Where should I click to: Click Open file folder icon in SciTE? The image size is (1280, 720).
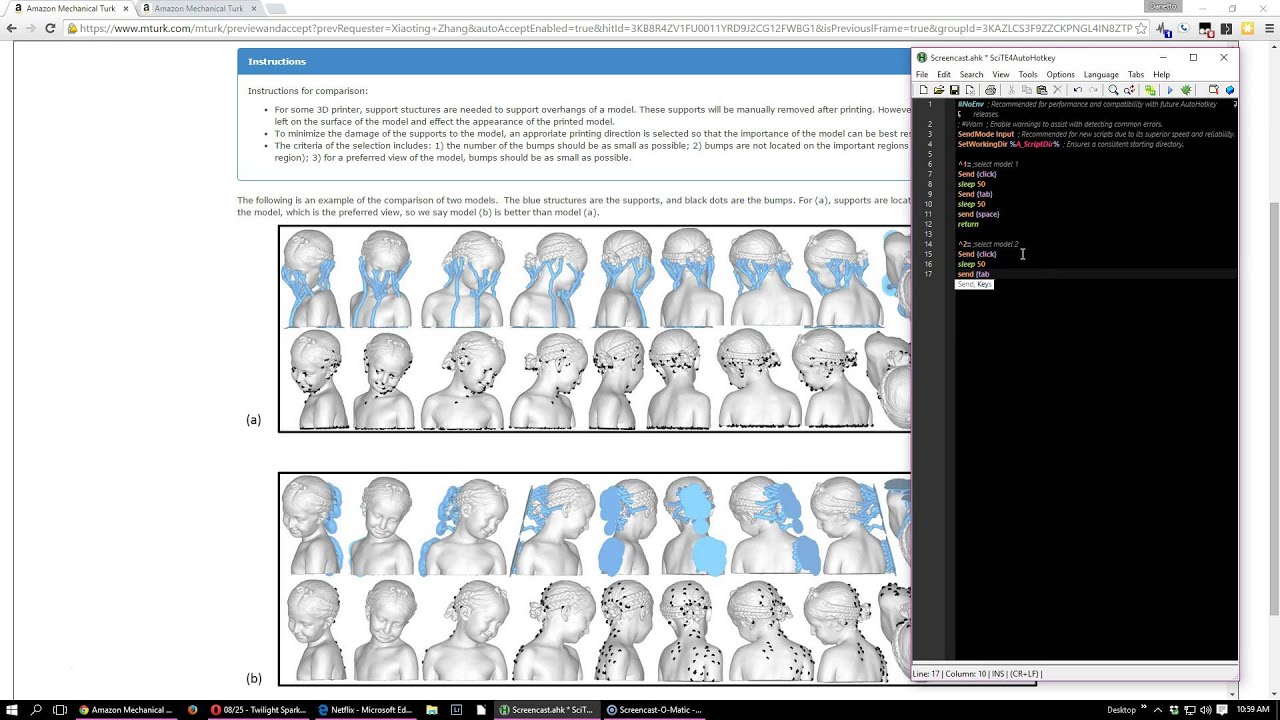click(938, 90)
